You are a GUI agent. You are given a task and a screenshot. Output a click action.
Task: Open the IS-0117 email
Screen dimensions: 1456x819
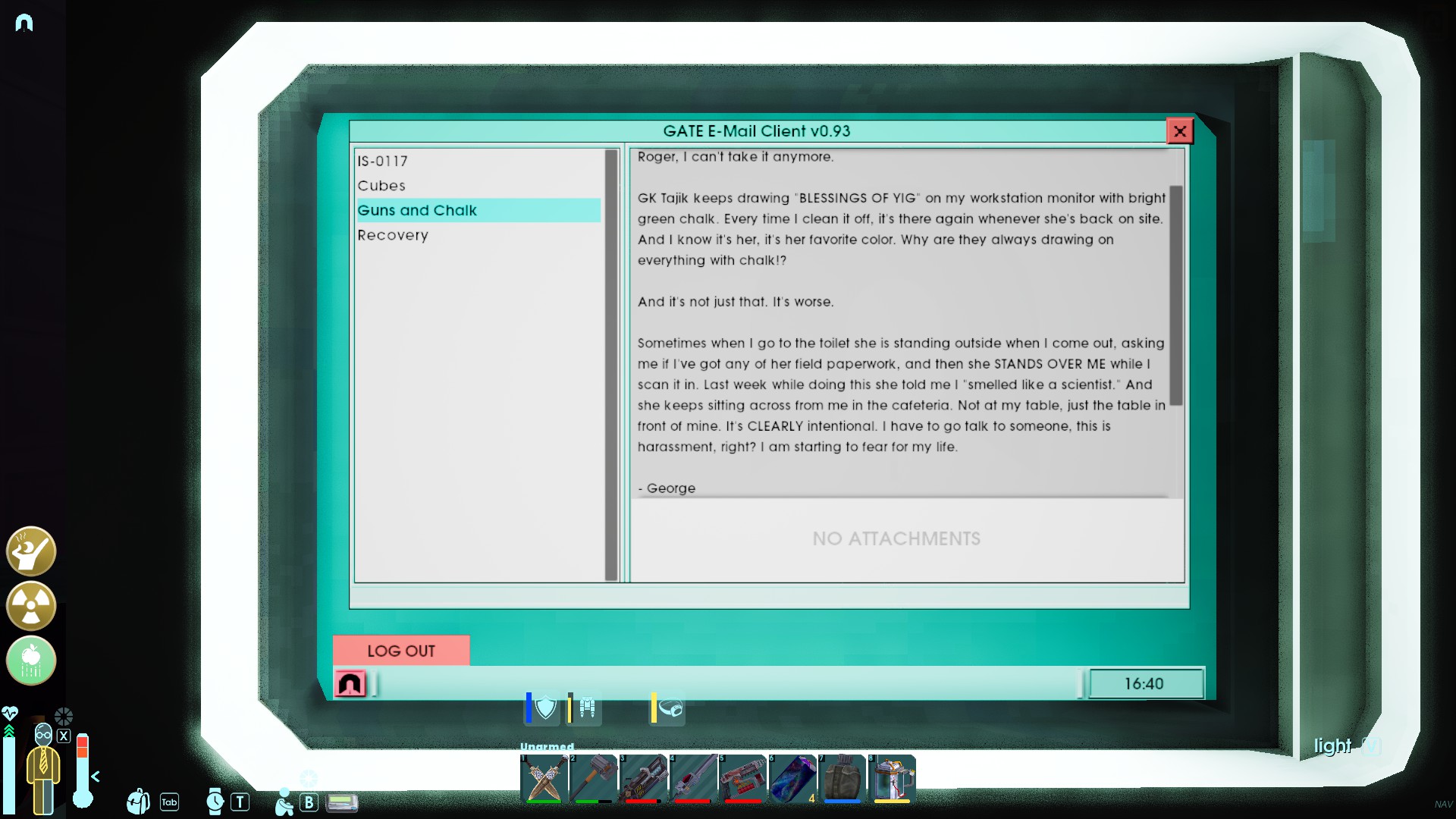(479, 161)
